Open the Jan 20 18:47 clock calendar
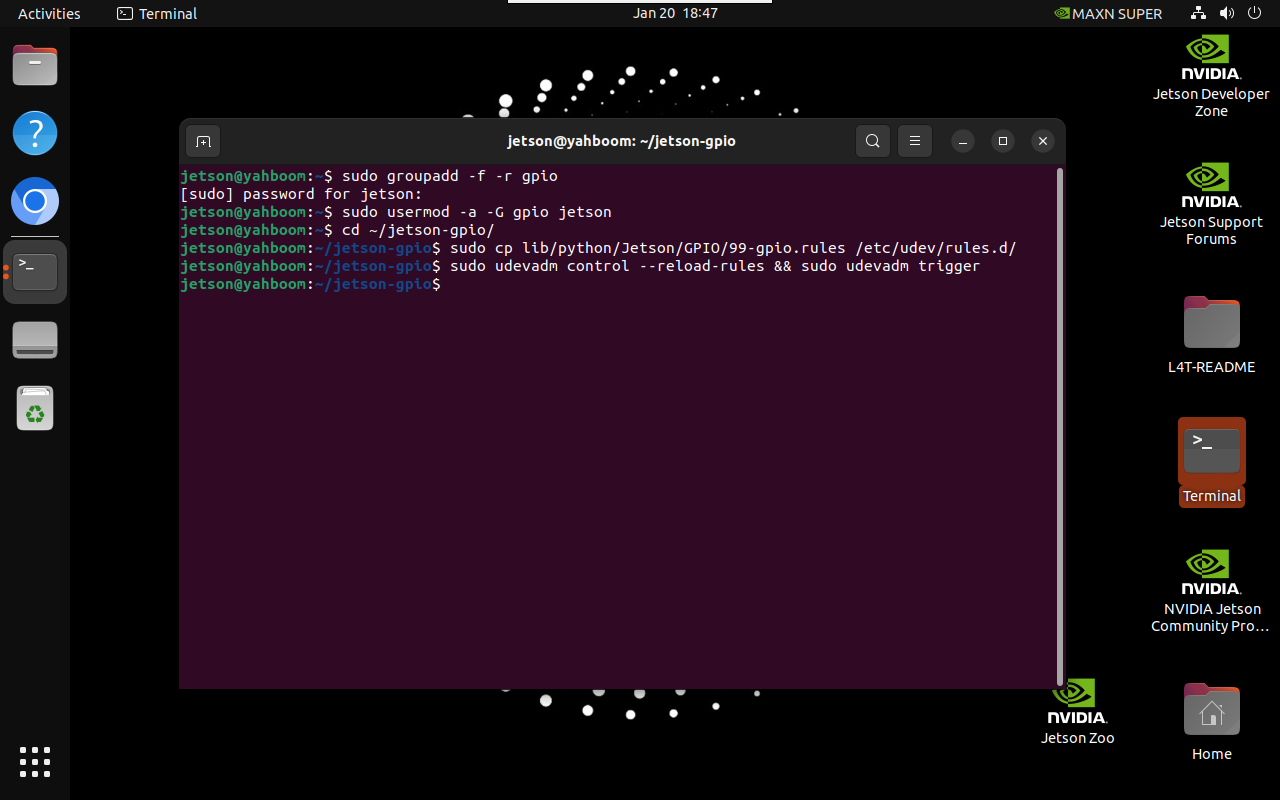 tap(675, 13)
